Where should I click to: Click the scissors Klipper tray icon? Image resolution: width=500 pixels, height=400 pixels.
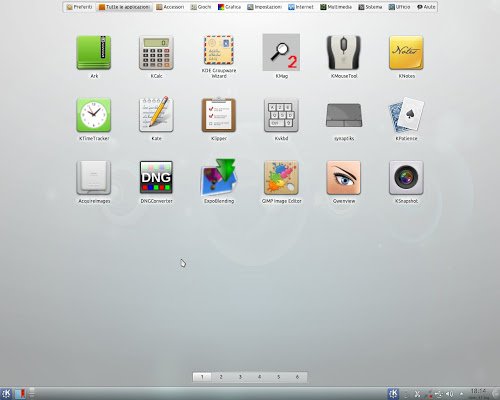click(417, 394)
